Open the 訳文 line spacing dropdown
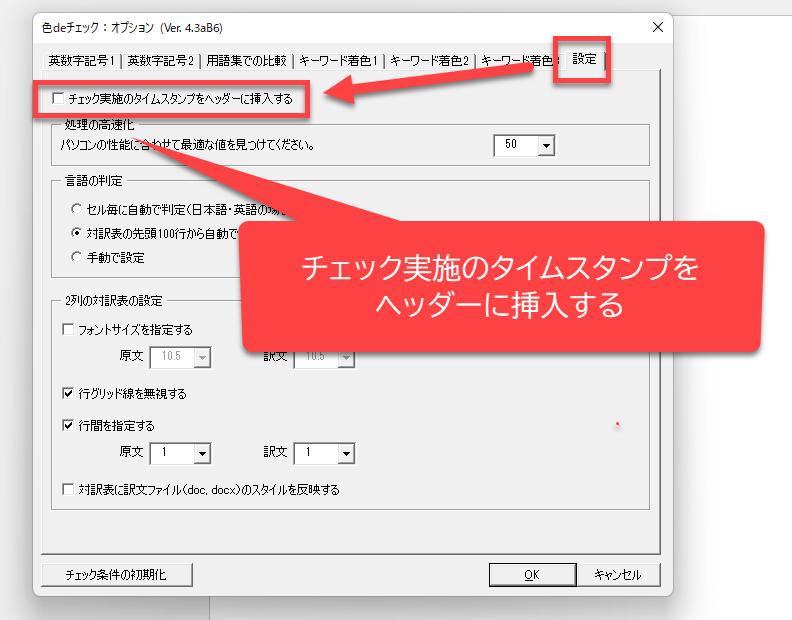Screen dimensions: 792x620 pos(345,454)
